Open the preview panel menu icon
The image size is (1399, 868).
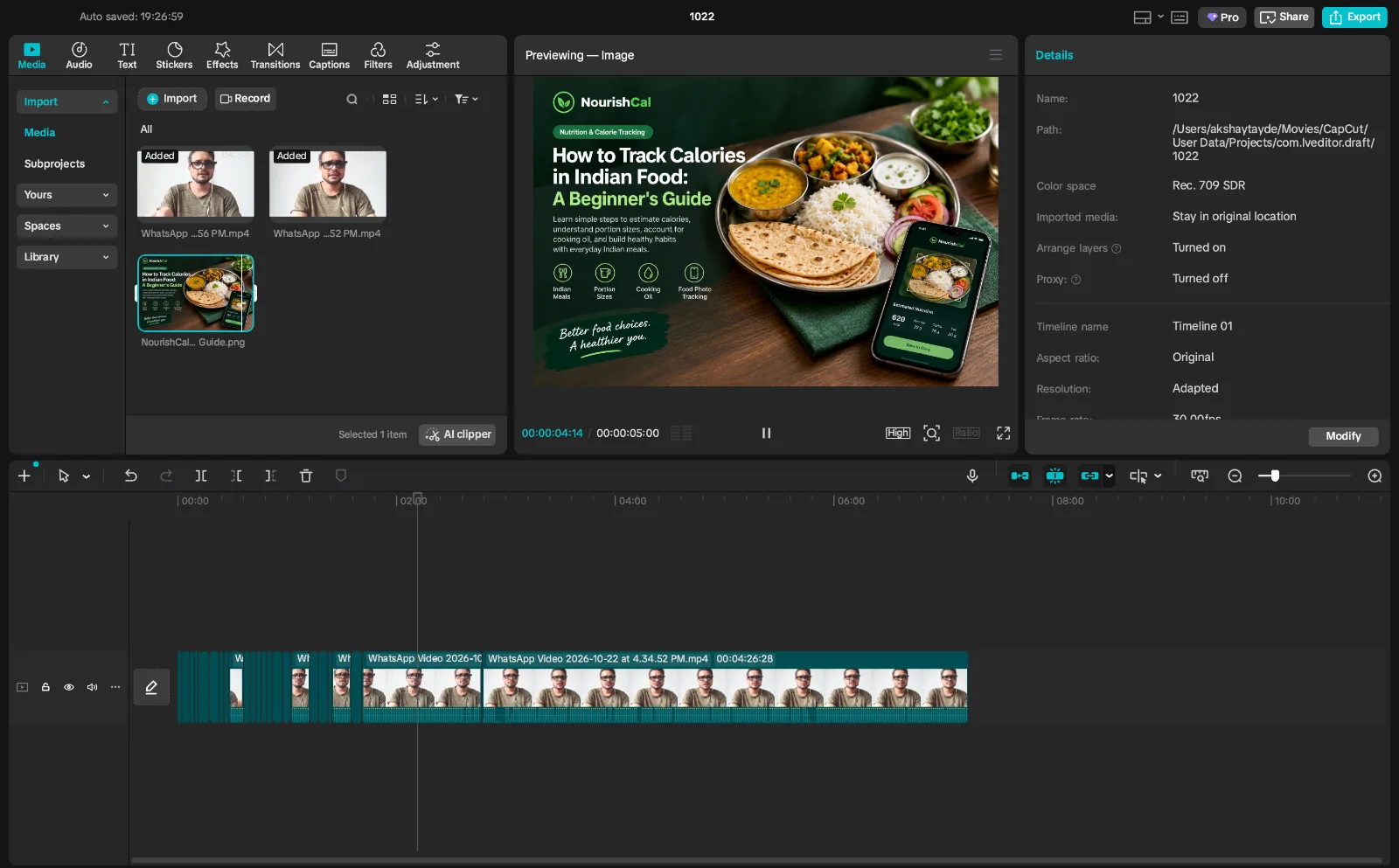[x=995, y=54]
